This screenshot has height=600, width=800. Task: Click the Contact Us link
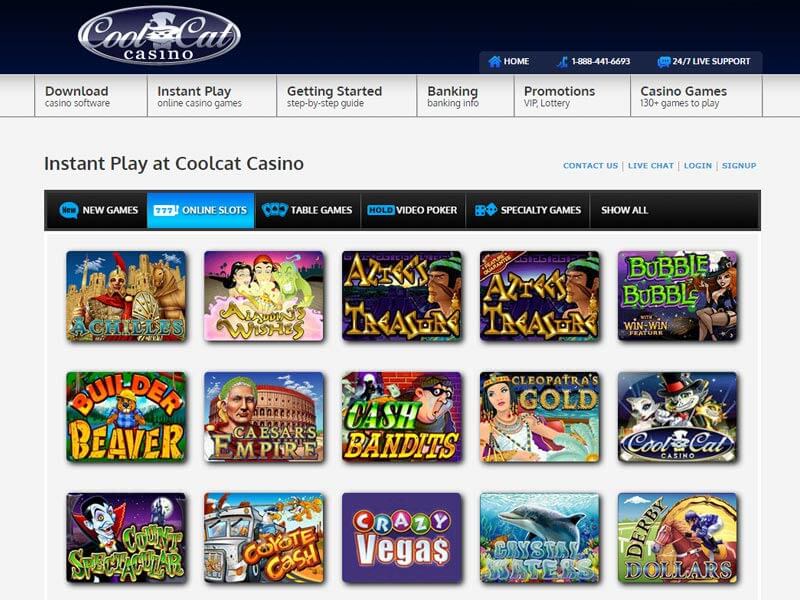click(590, 166)
